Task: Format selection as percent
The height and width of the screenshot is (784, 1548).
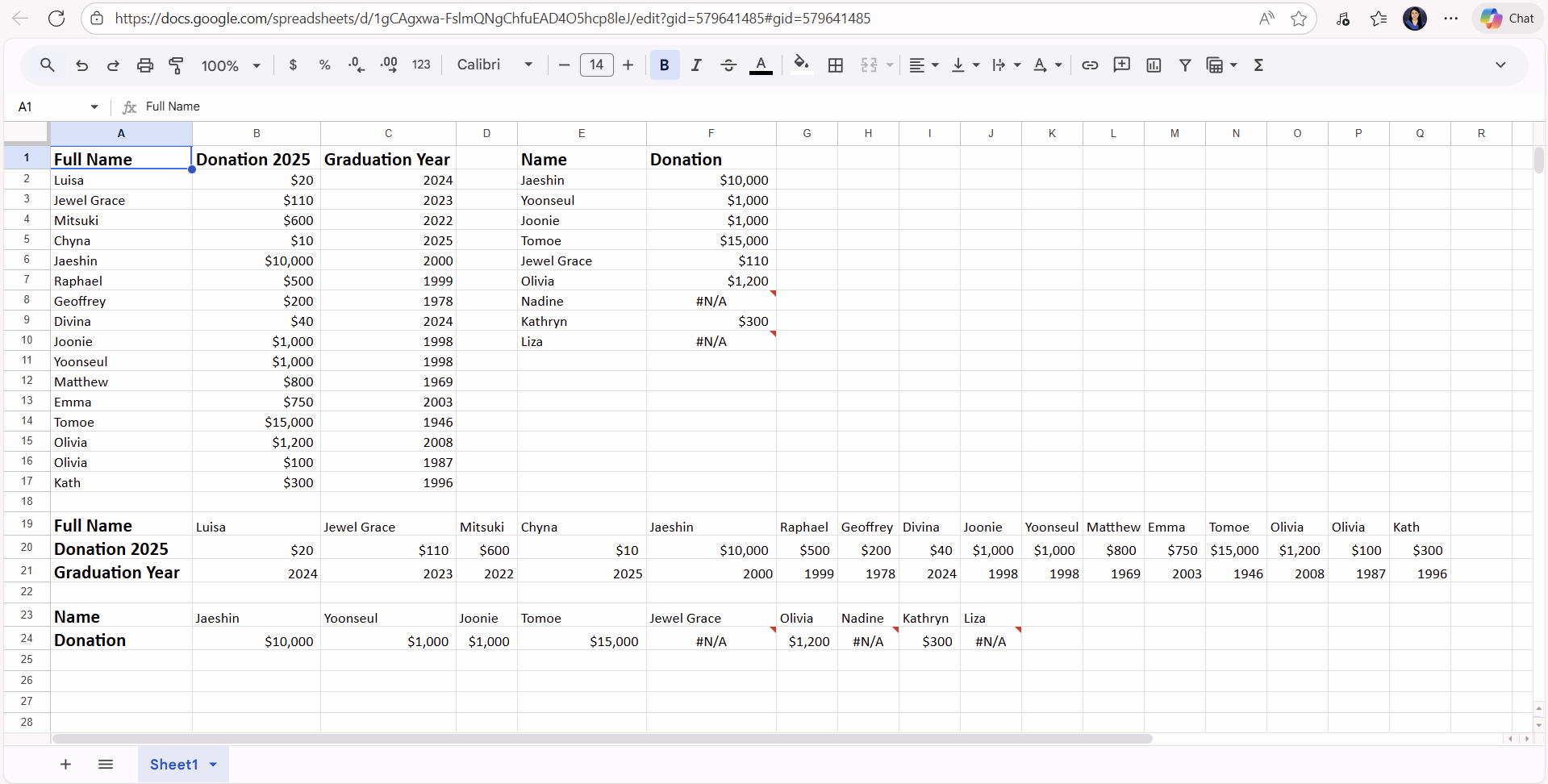Action: coord(324,65)
